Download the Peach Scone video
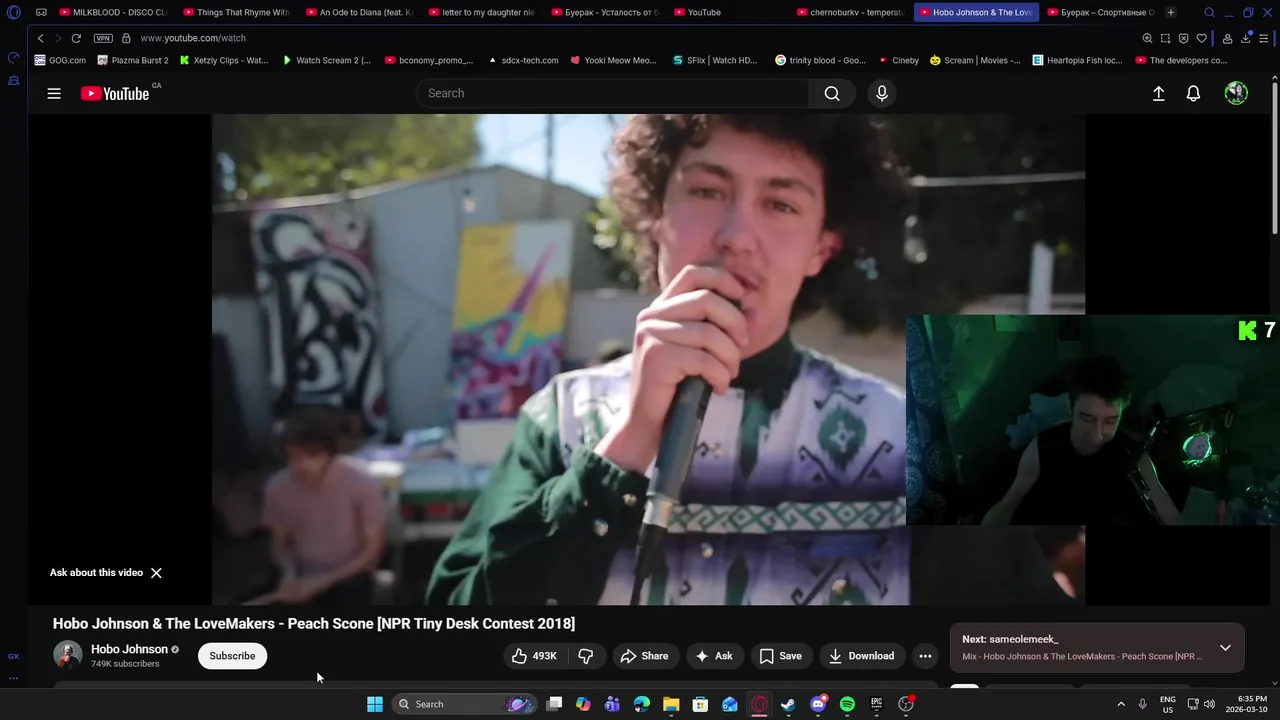The width and height of the screenshot is (1280, 720). pyautogui.click(x=862, y=656)
